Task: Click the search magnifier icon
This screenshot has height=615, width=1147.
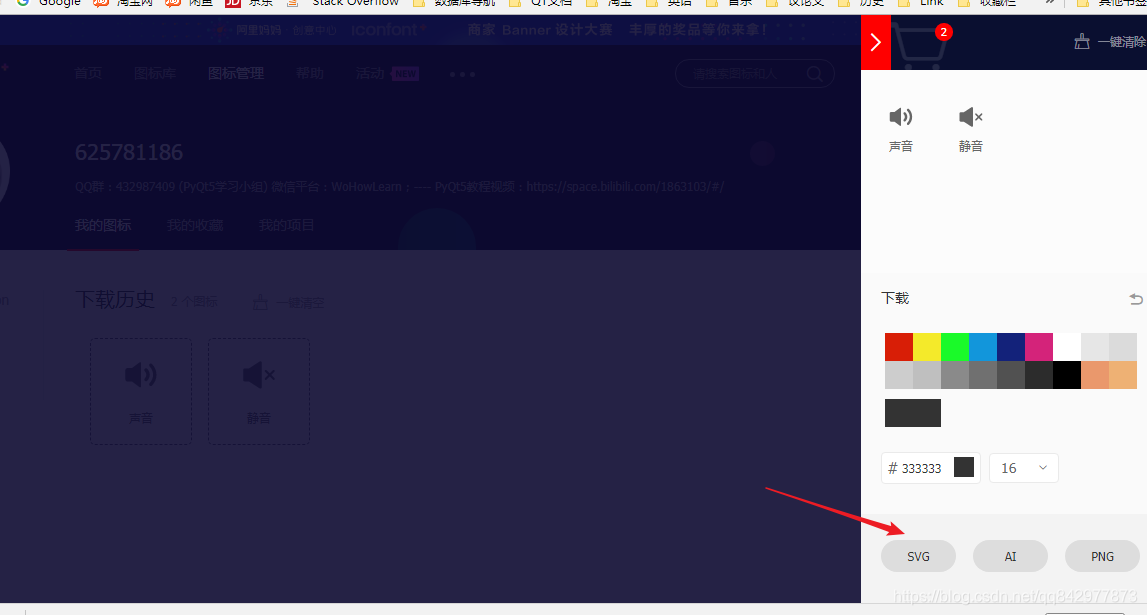Action: click(814, 74)
